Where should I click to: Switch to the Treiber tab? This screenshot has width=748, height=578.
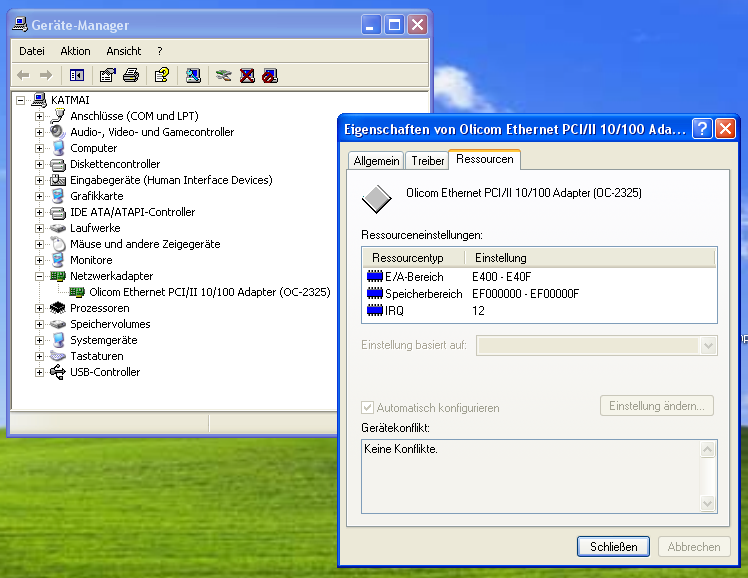(427, 161)
